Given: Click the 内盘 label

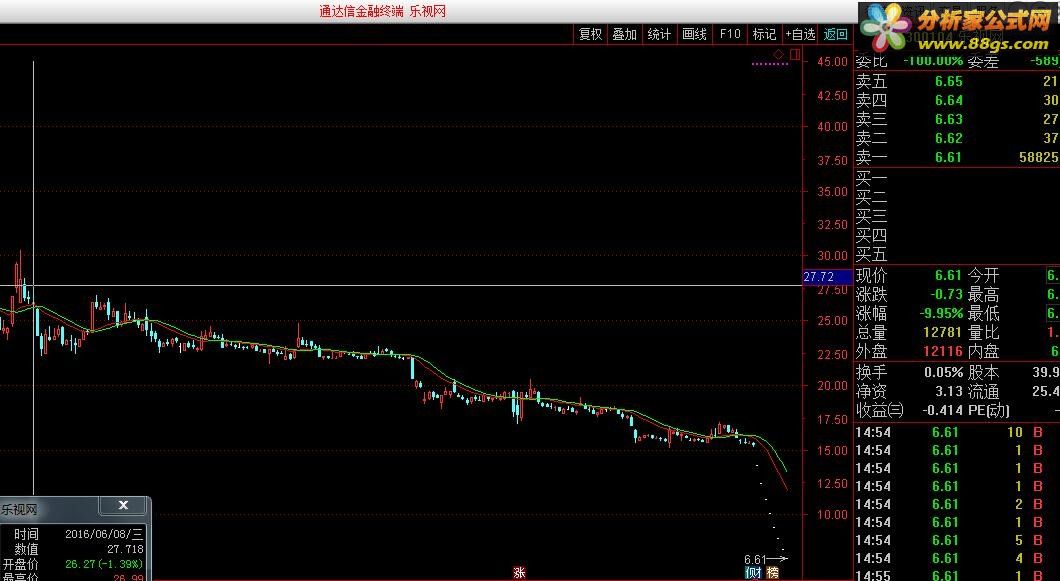Looking at the screenshot, I should (984, 351).
